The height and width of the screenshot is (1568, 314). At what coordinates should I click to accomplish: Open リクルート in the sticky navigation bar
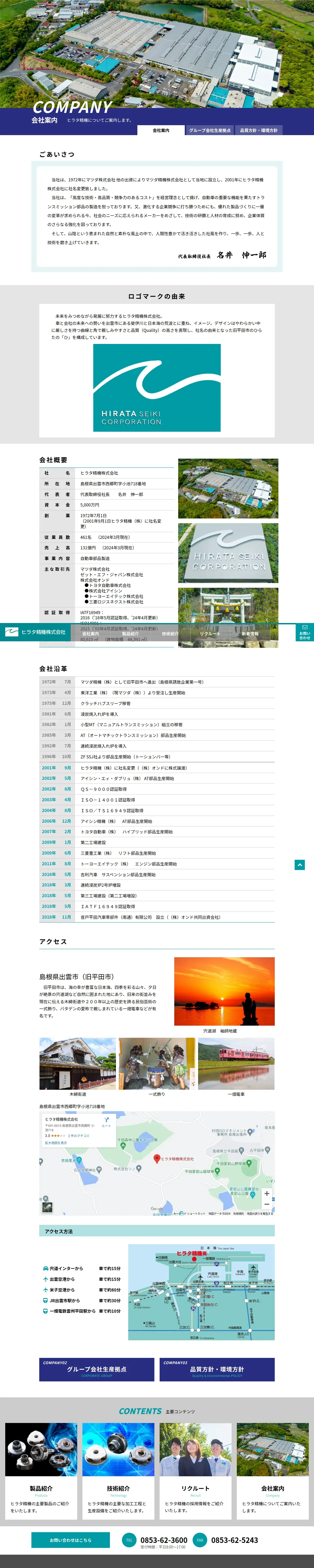(210, 634)
